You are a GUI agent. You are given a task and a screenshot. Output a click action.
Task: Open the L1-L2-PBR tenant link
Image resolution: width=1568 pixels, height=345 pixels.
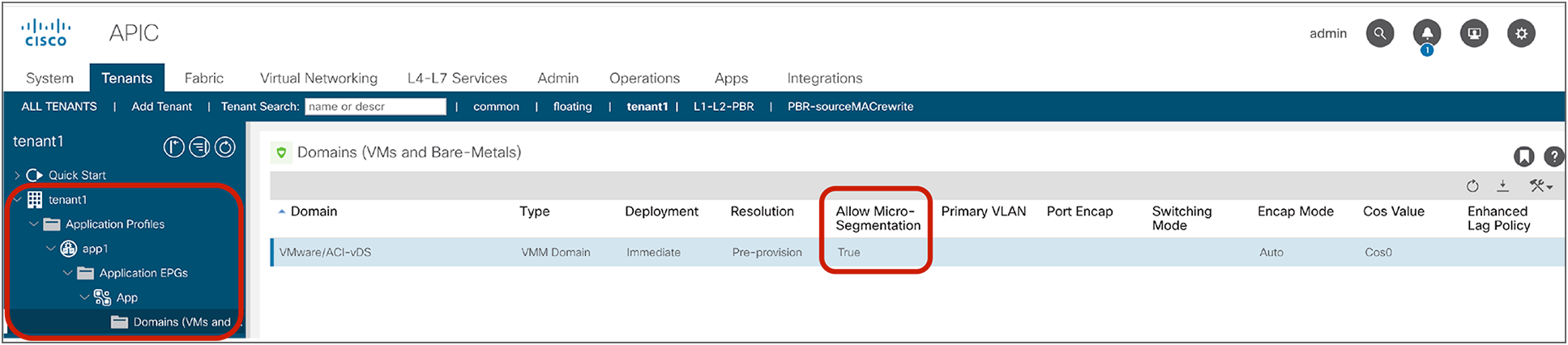[724, 106]
